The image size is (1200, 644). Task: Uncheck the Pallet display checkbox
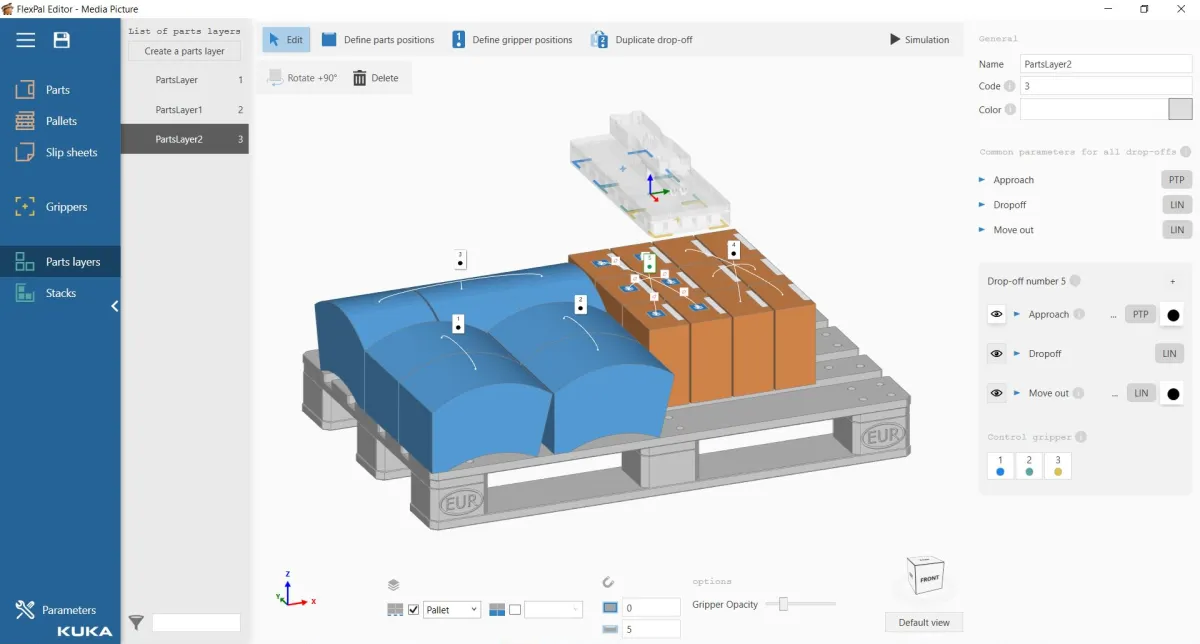pos(414,610)
